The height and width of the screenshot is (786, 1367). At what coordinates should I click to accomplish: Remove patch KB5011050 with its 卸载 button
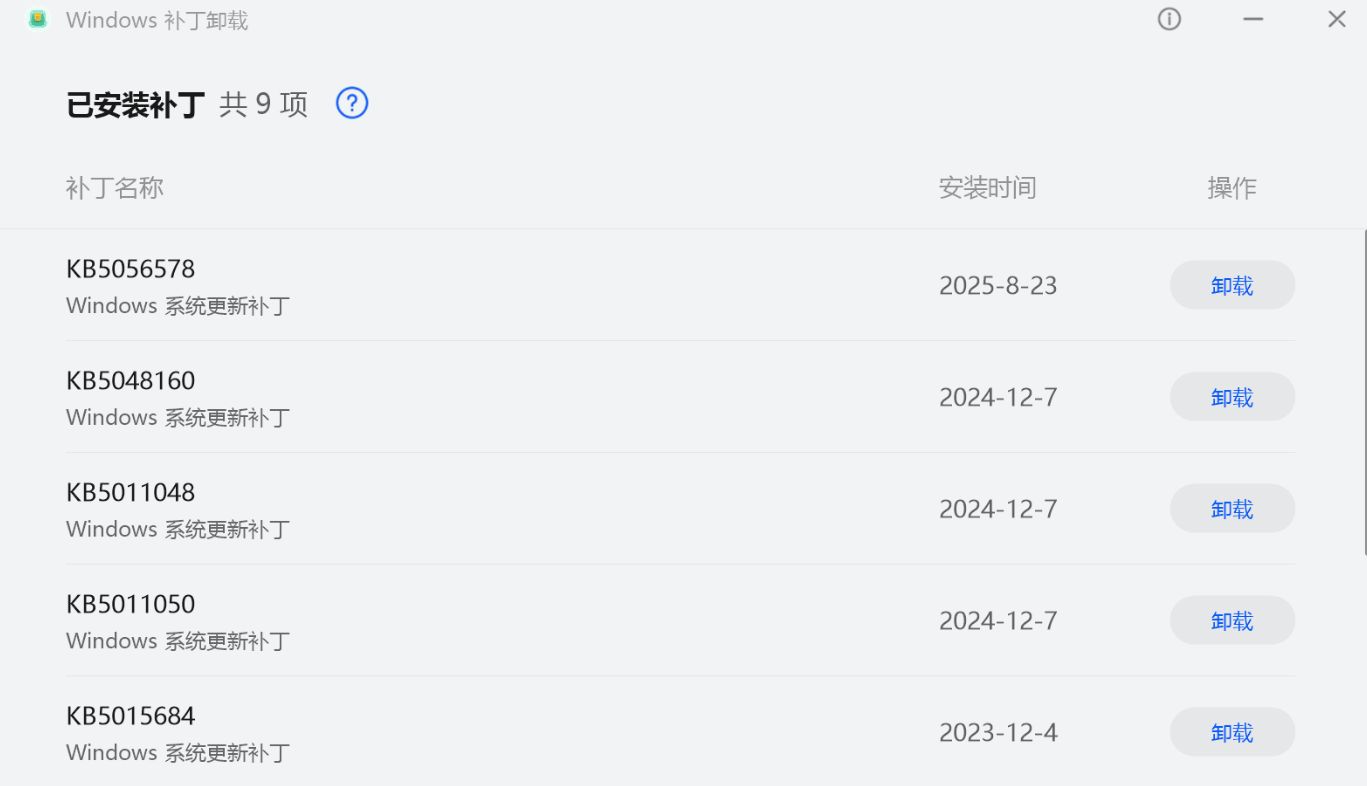(x=1232, y=621)
